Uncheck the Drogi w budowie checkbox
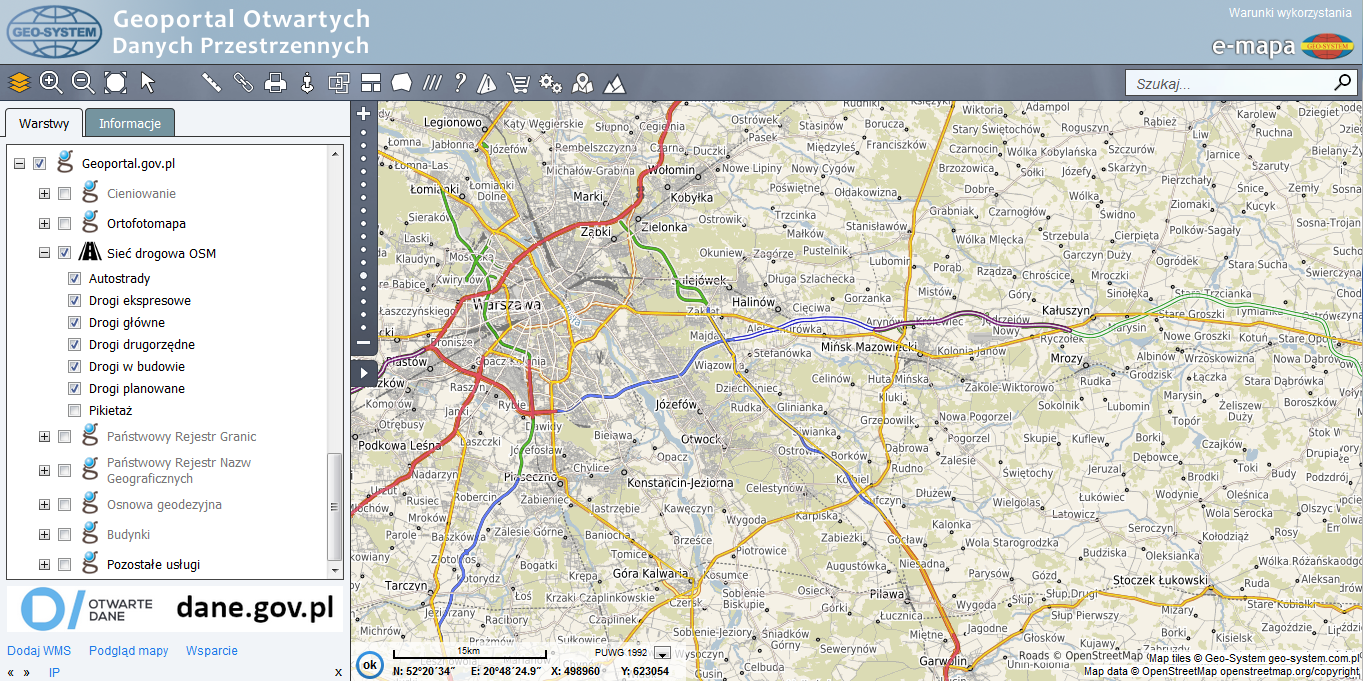This screenshot has height=681, width=1363. pos(74,366)
